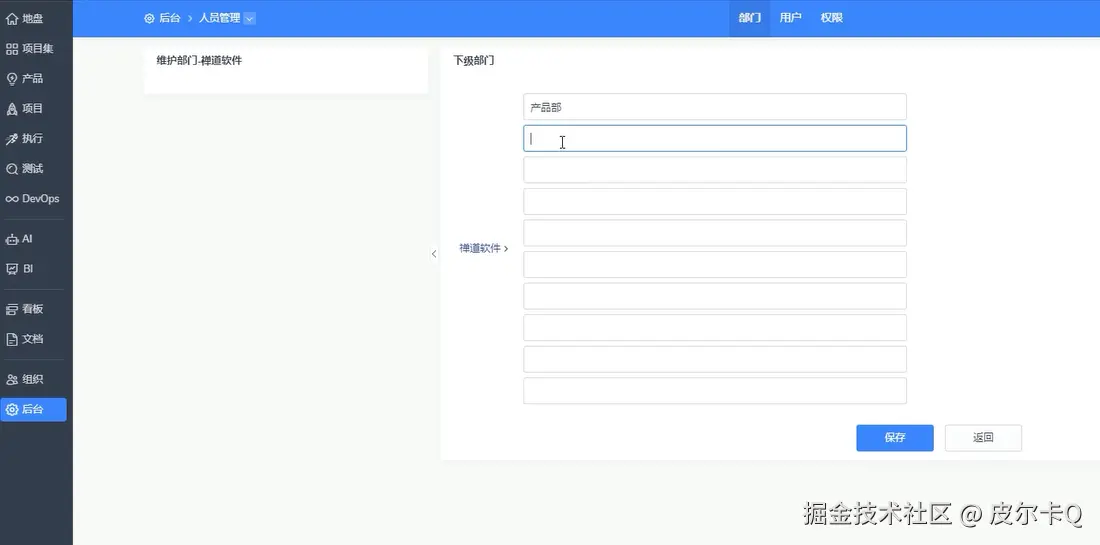The width and height of the screenshot is (1100, 545).
Task: Click the 返回 button
Action: point(984,438)
